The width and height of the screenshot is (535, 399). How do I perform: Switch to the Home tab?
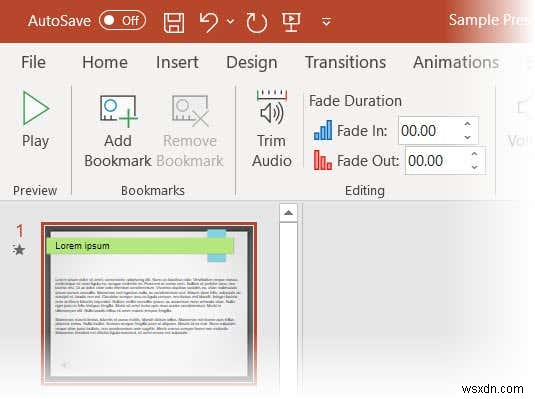click(105, 62)
